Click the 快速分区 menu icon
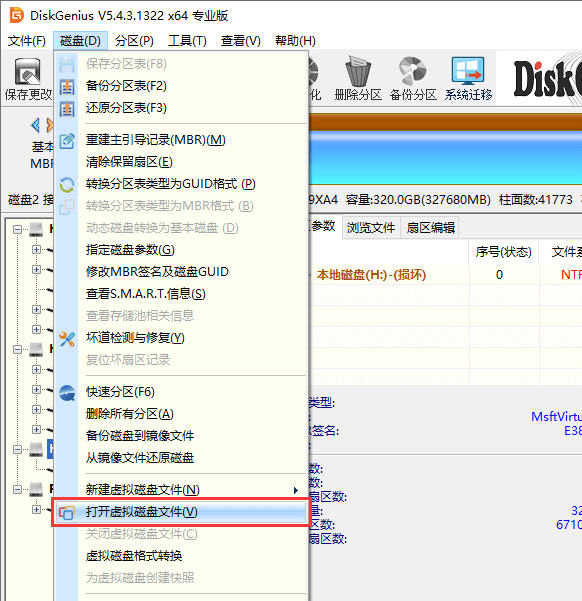Image resolution: width=582 pixels, height=601 pixels. pos(67,393)
